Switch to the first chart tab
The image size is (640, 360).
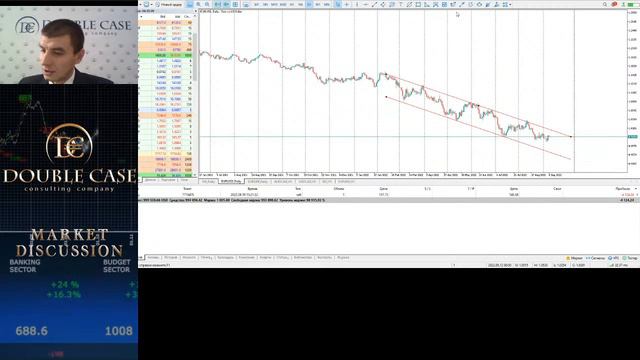point(208,182)
